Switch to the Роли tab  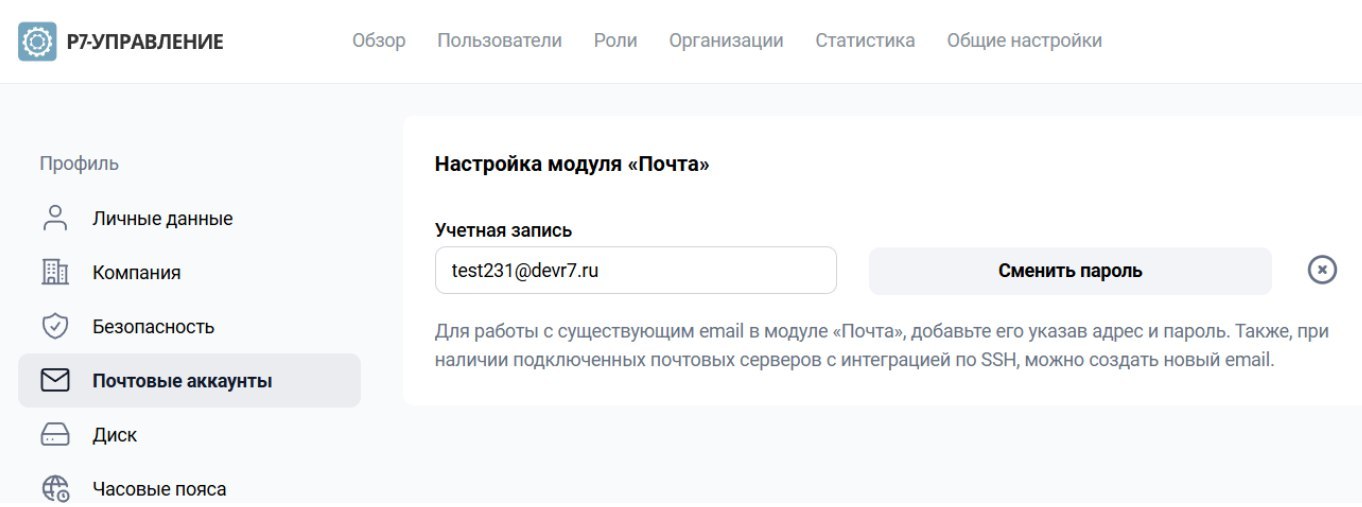pos(615,41)
